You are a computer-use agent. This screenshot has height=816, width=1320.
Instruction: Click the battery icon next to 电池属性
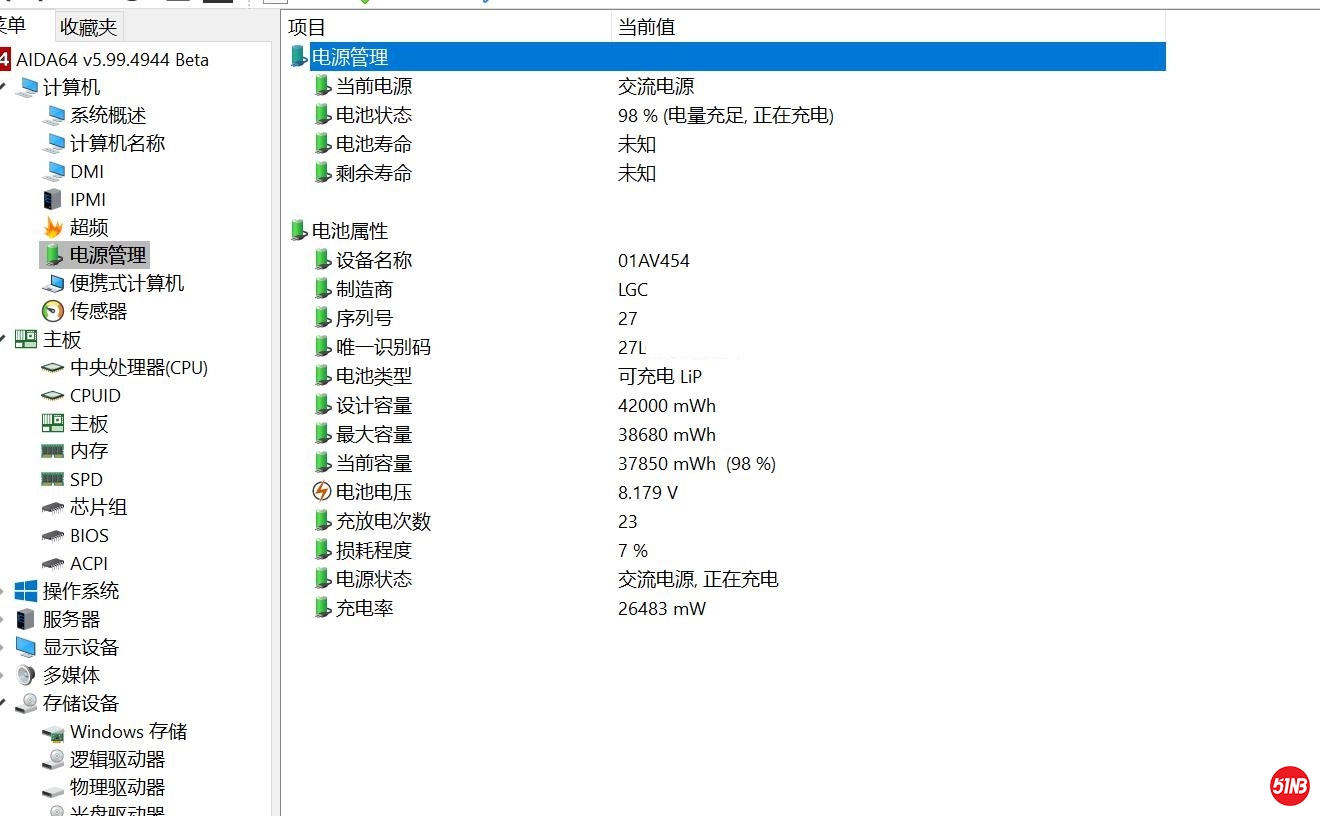(298, 230)
